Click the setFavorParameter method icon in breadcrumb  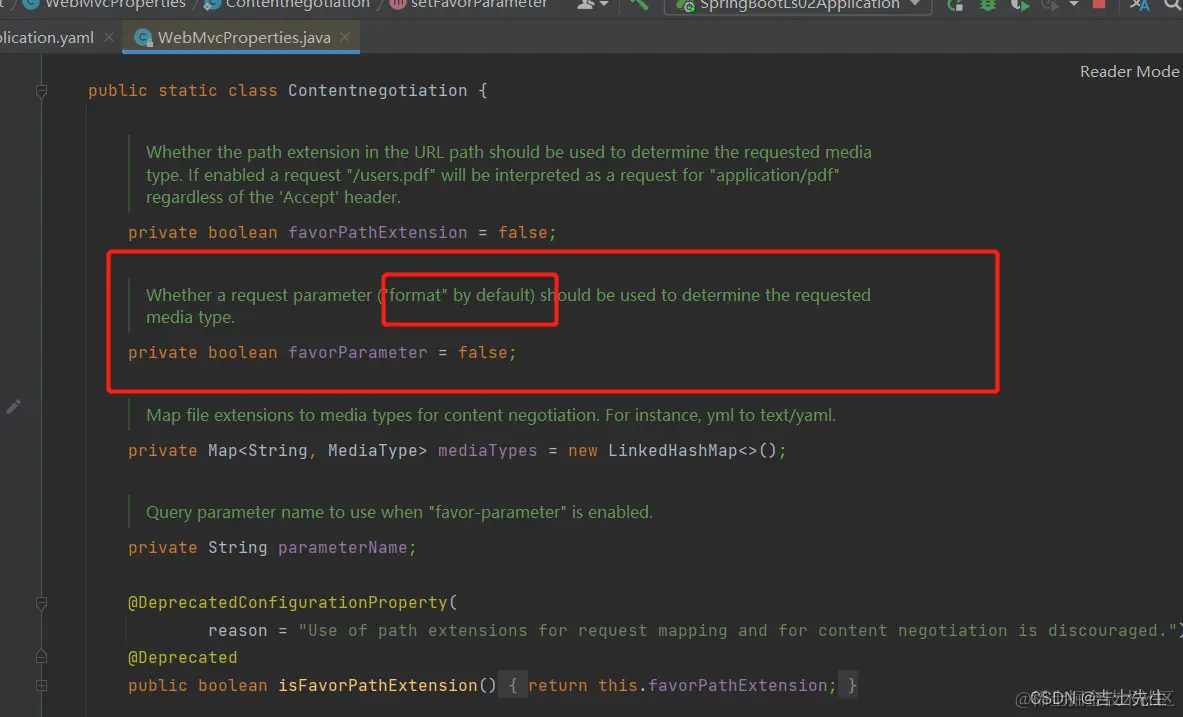(398, 4)
